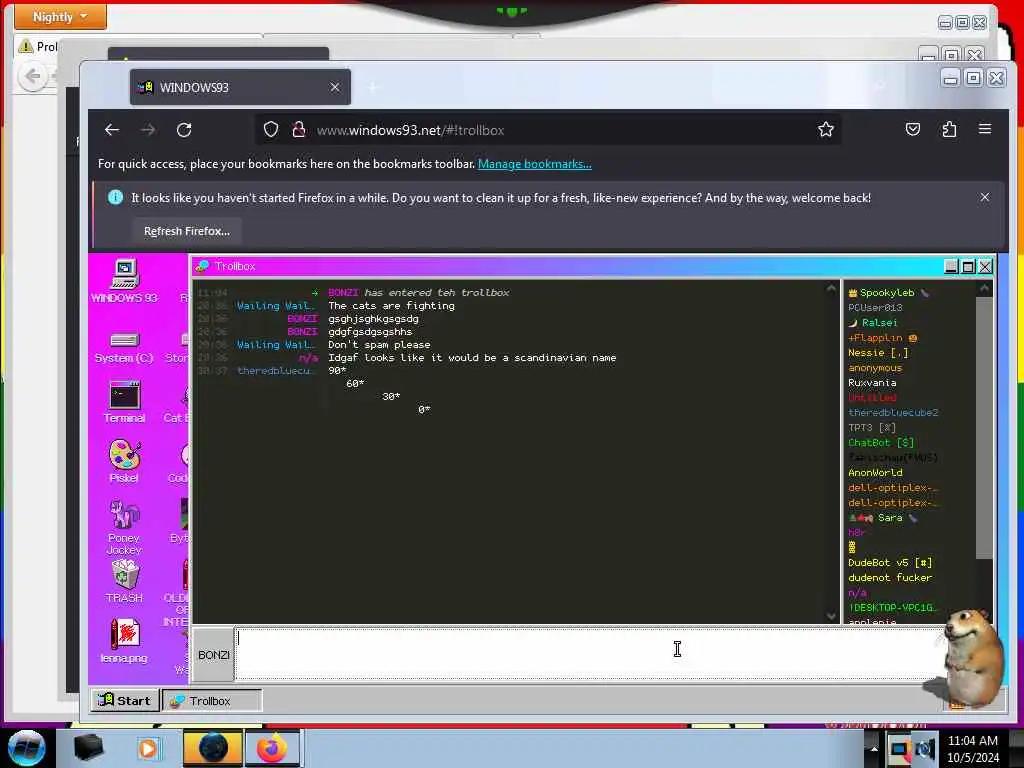Viewport: 1024px width, 768px height.
Task: Open the TRASH recycle bin icon
Action: pos(124,581)
